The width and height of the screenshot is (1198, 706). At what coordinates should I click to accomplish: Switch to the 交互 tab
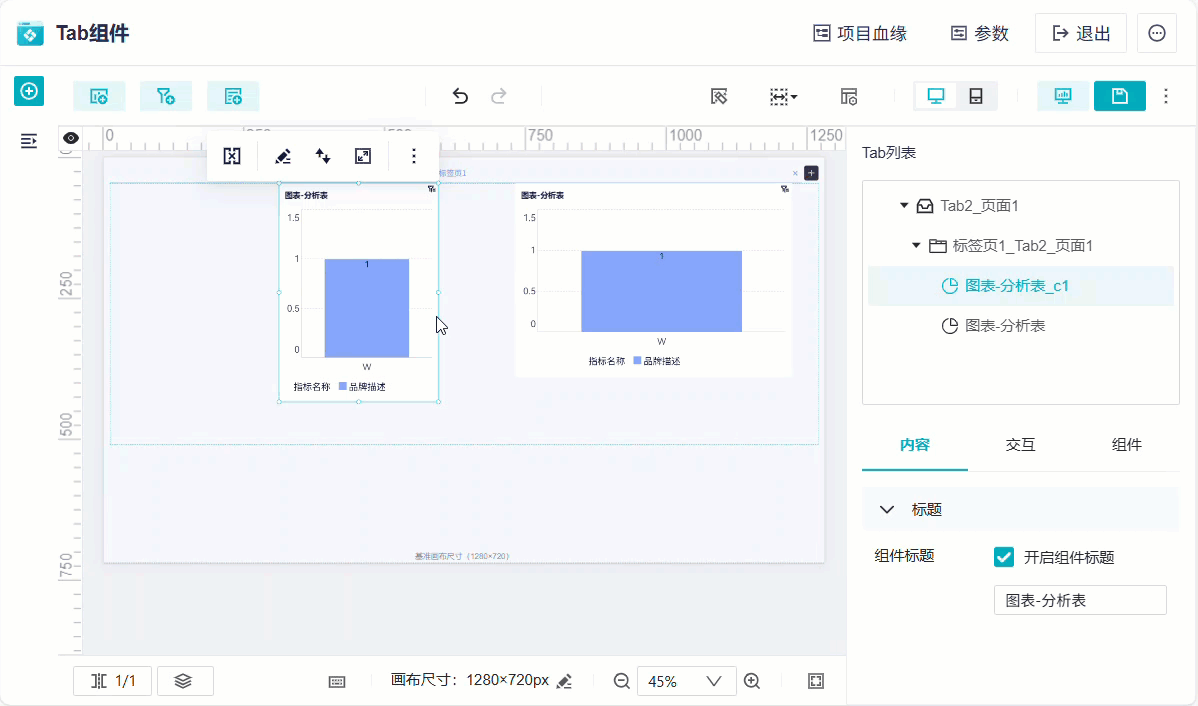coord(1021,445)
